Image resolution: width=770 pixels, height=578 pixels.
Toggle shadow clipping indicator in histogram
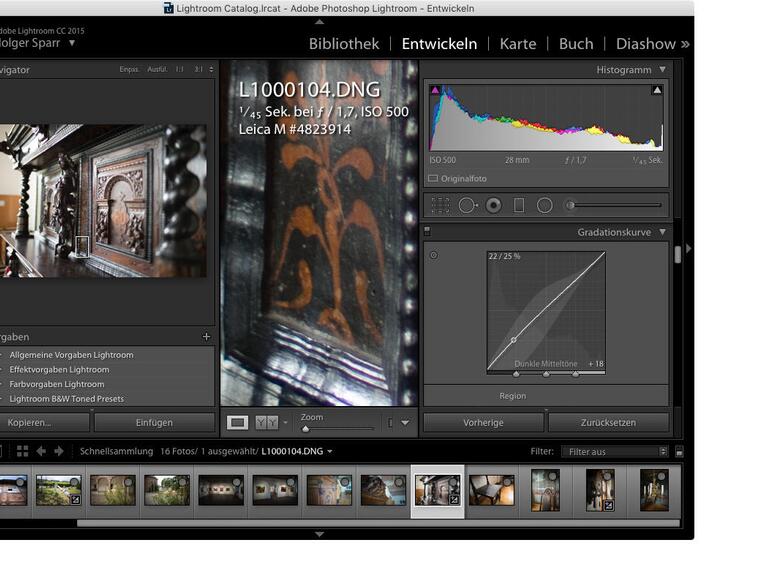pyautogui.click(x=435, y=90)
